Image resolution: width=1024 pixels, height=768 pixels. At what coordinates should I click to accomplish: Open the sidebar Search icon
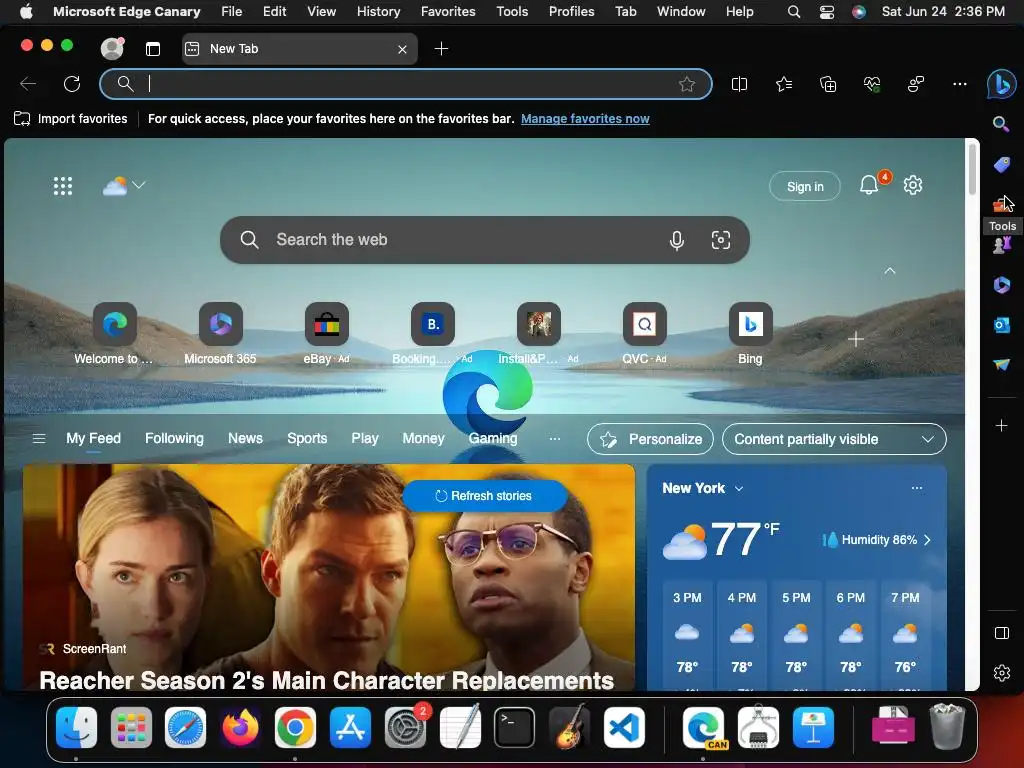pos(1001,123)
